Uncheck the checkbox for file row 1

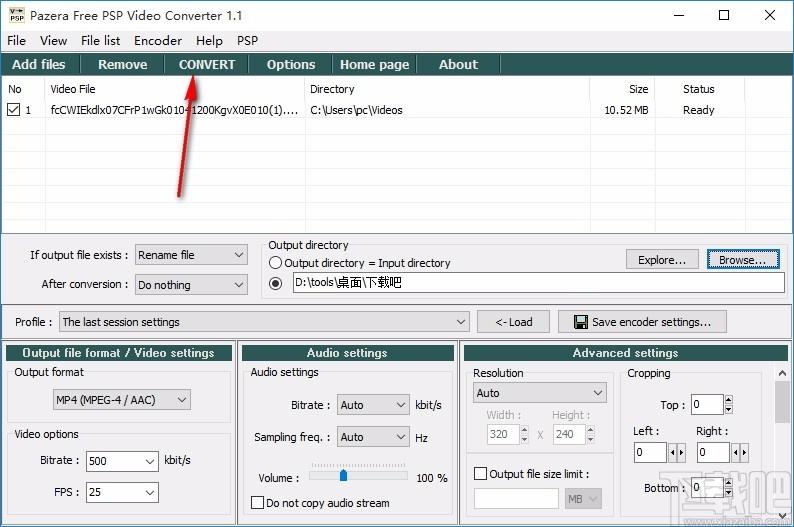pyautogui.click(x=14, y=109)
